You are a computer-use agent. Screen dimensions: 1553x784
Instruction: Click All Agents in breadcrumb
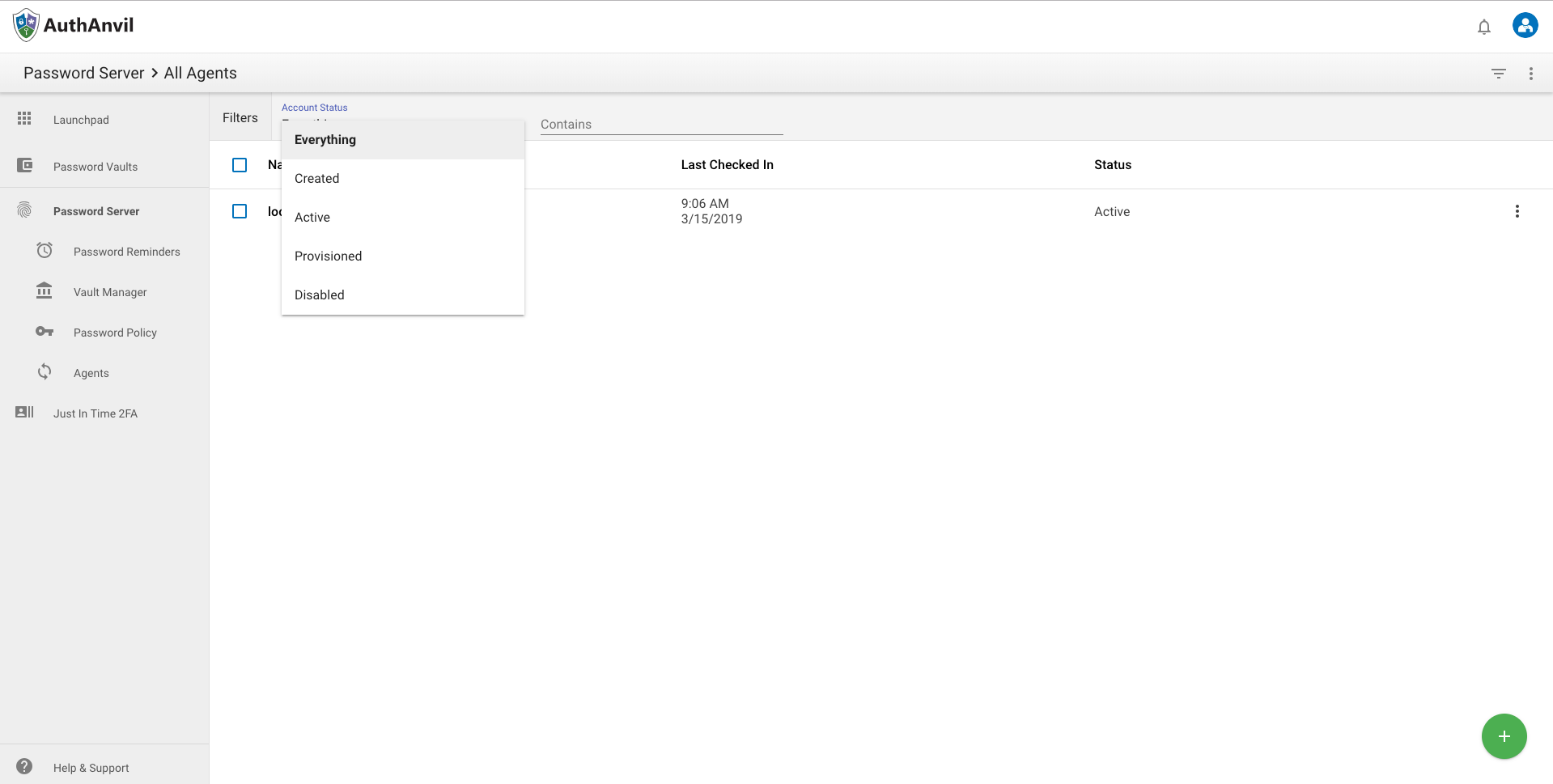201,73
